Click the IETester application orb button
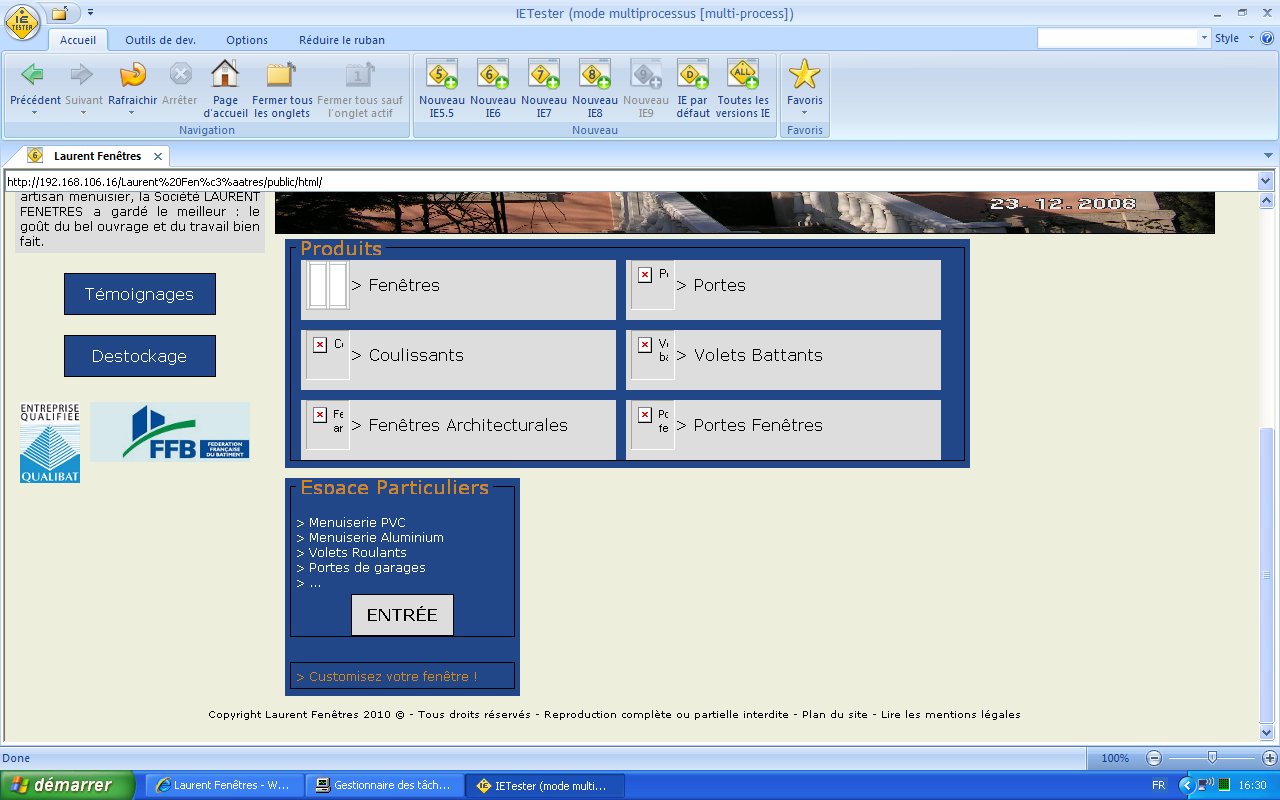 point(23,22)
